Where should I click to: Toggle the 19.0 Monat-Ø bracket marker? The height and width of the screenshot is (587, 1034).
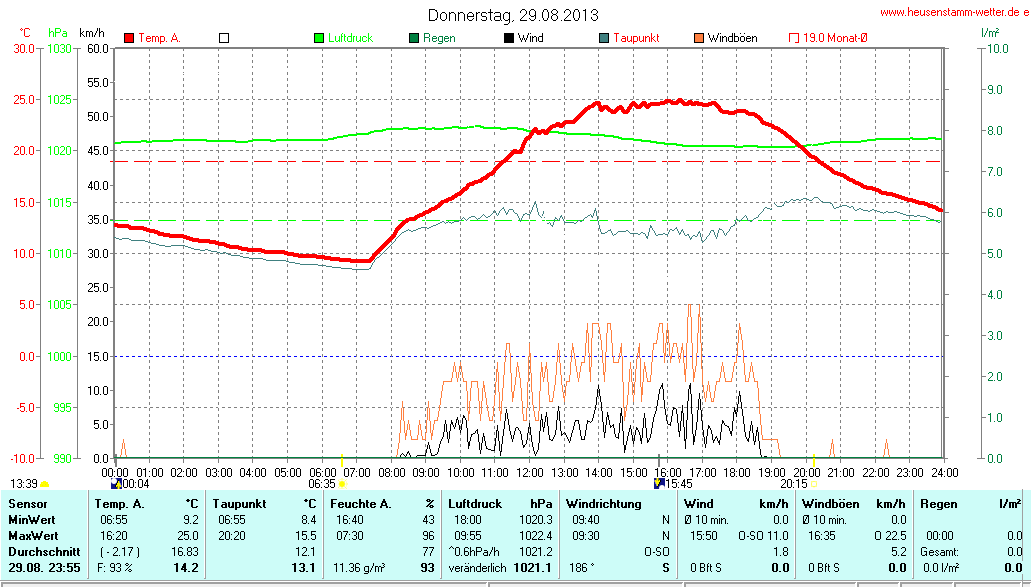(x=794, y=38)
